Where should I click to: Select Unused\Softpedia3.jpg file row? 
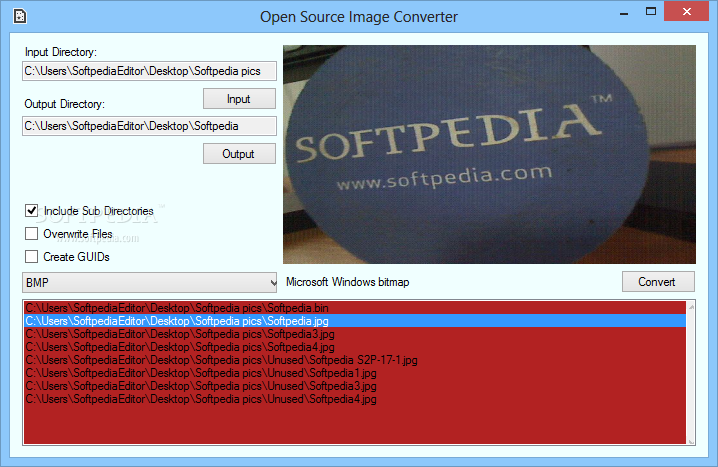click(355, 386)
